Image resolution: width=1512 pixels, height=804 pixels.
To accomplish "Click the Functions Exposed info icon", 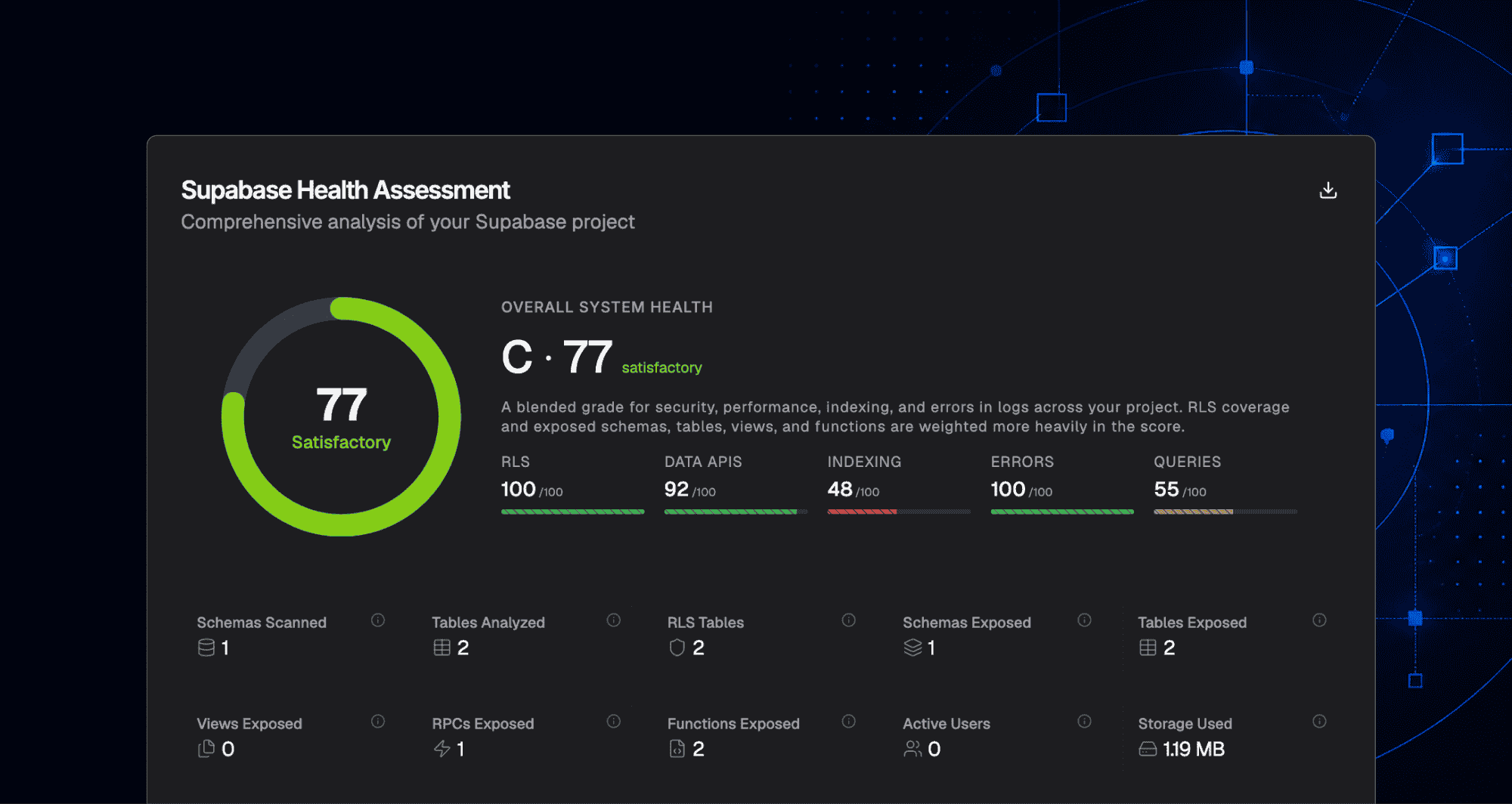I will (x=849, y=722).
